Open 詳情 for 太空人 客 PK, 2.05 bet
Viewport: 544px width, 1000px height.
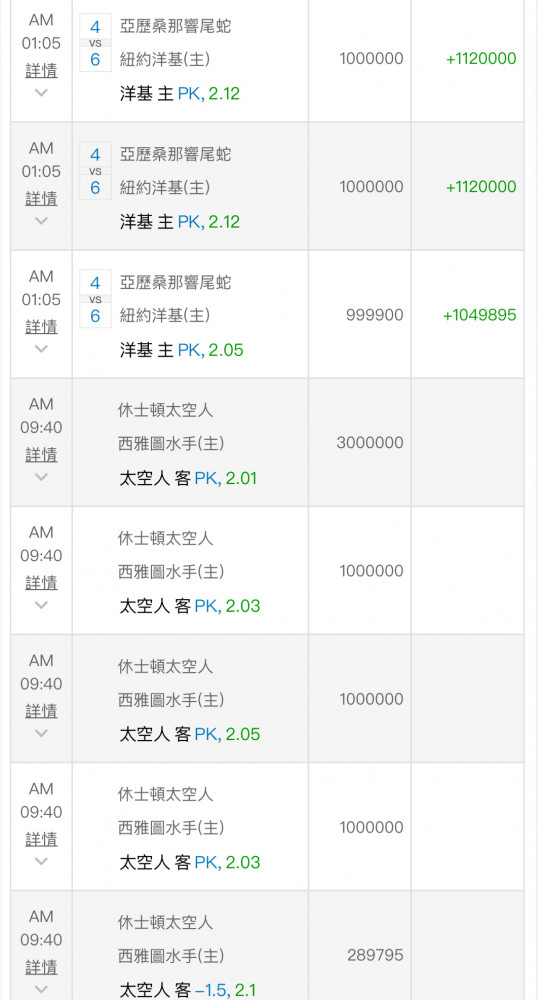tap(41, 710)
